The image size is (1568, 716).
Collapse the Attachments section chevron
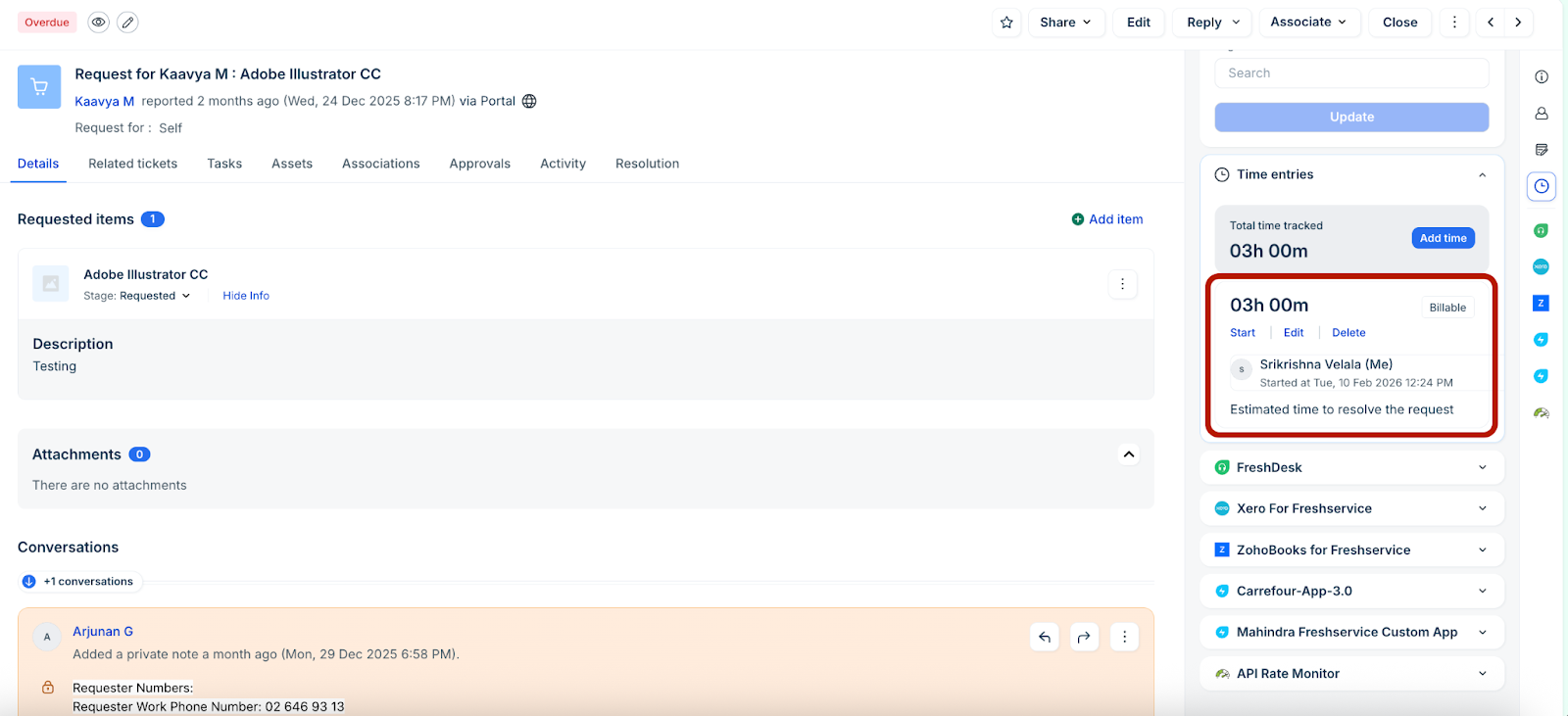1129,454
